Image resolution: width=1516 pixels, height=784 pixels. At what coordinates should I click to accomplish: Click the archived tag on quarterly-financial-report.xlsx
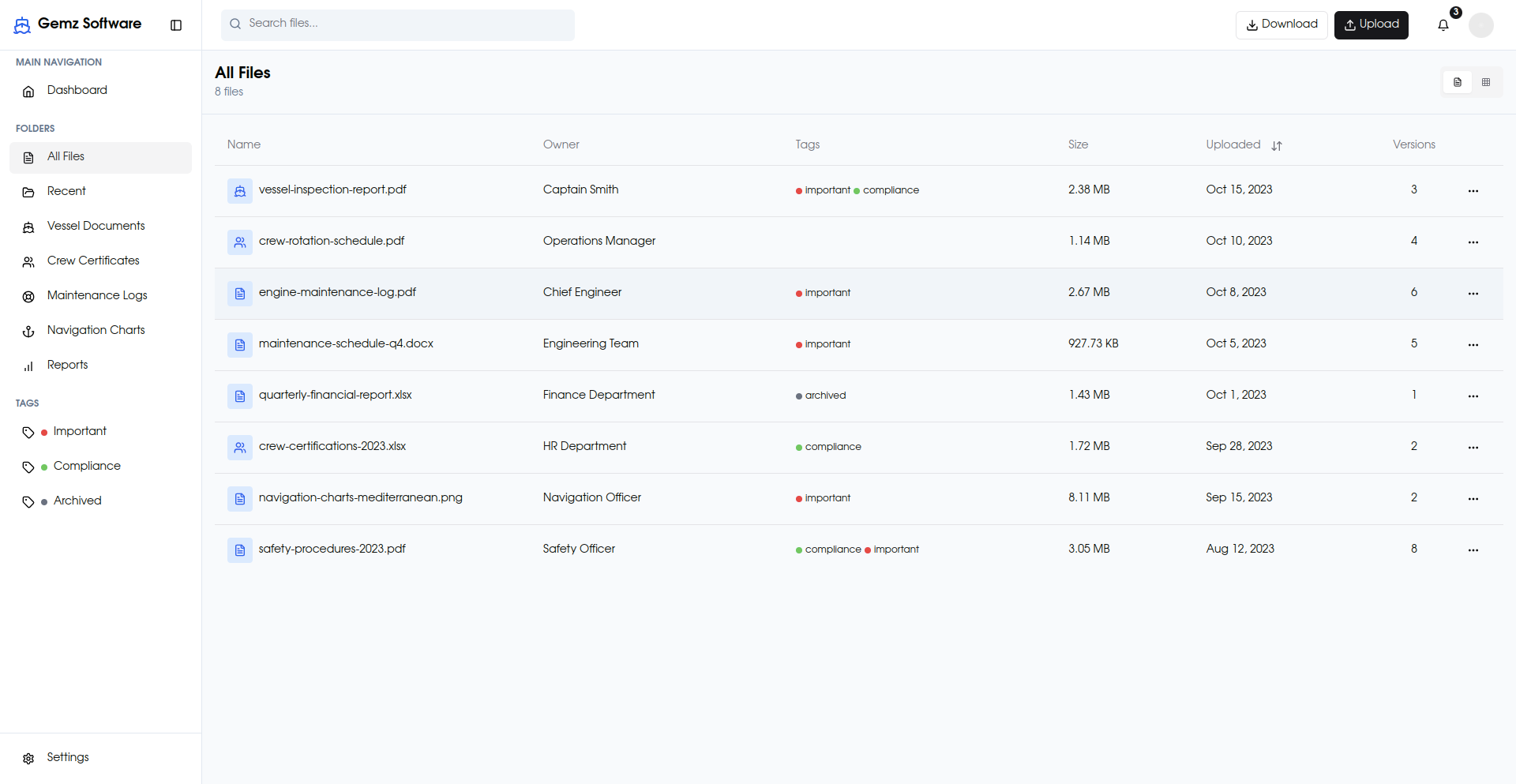tap(820, 396)
